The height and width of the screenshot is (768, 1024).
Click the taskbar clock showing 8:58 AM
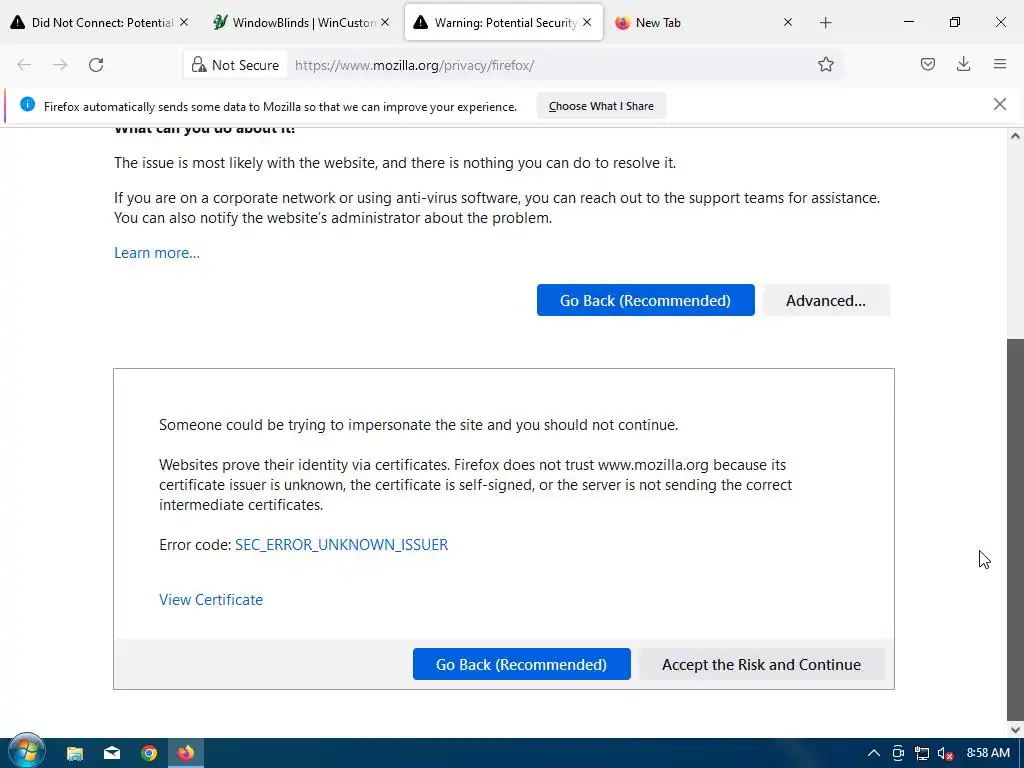click(x=988, y=753)
